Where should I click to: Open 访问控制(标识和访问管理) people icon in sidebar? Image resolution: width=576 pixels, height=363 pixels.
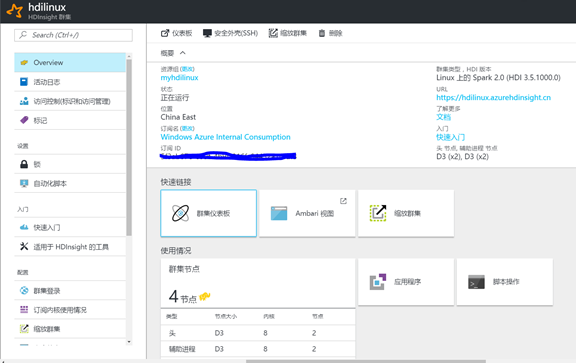point(24,101)
